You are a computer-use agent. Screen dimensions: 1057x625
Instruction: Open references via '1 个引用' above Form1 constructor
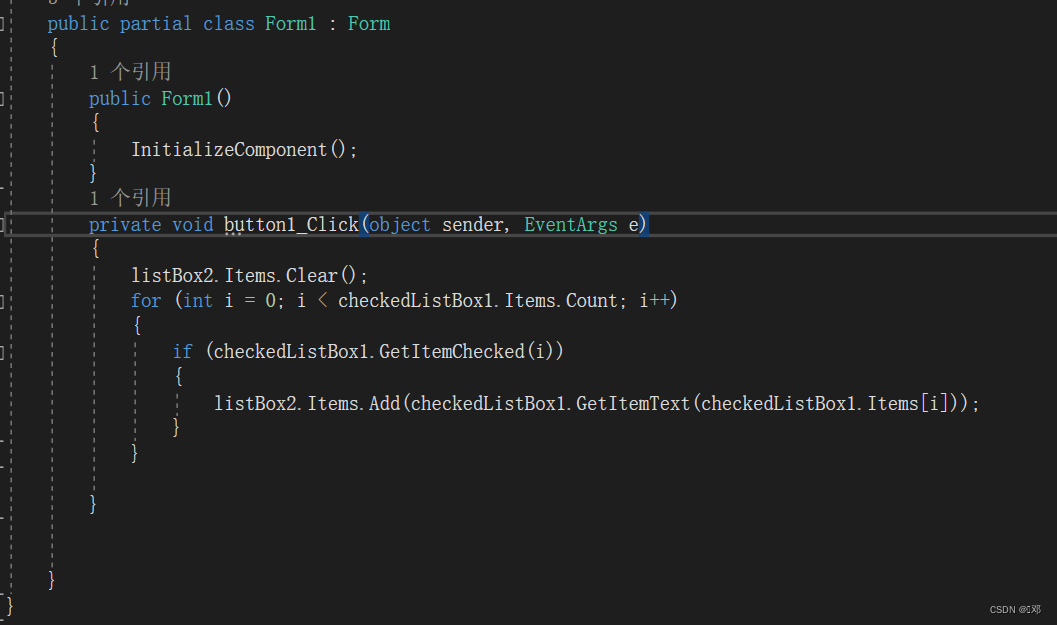(x=131, y=71)
